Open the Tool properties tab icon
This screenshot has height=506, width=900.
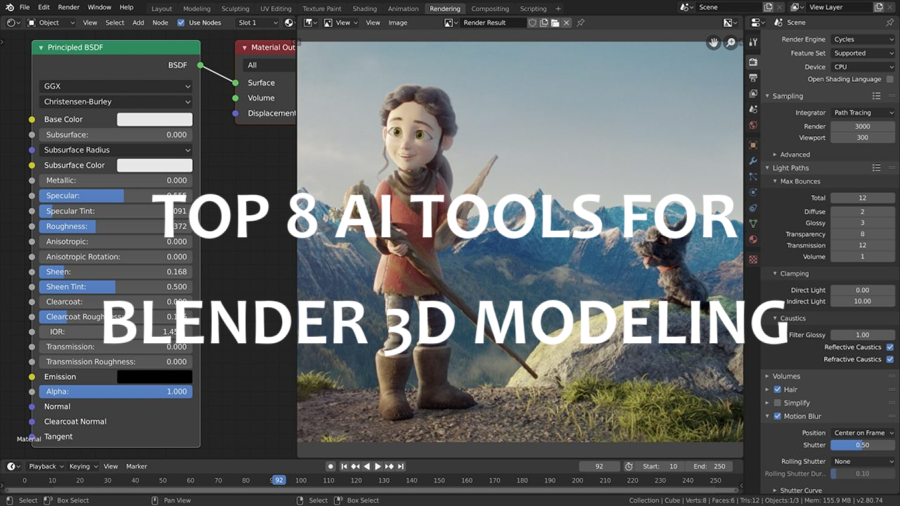753,42
